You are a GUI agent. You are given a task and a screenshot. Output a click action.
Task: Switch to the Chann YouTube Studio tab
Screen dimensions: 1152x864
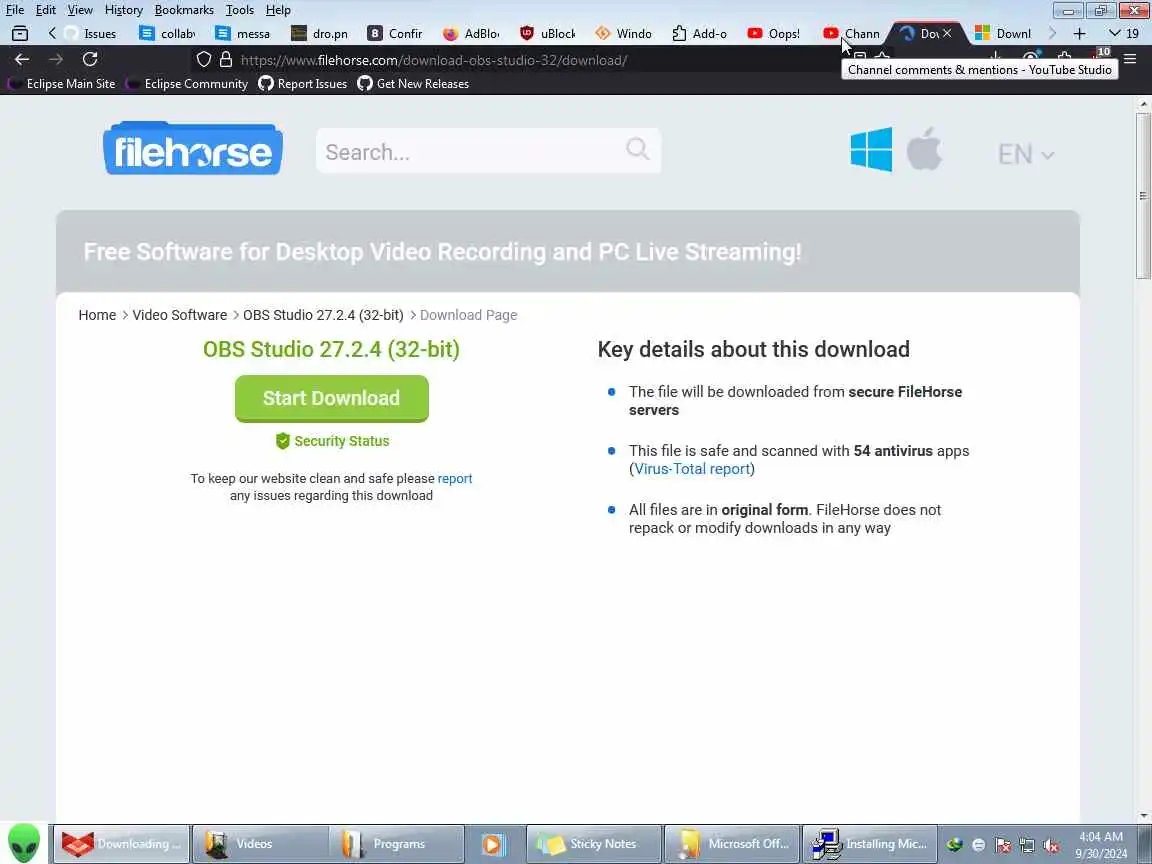click(854, 34)
